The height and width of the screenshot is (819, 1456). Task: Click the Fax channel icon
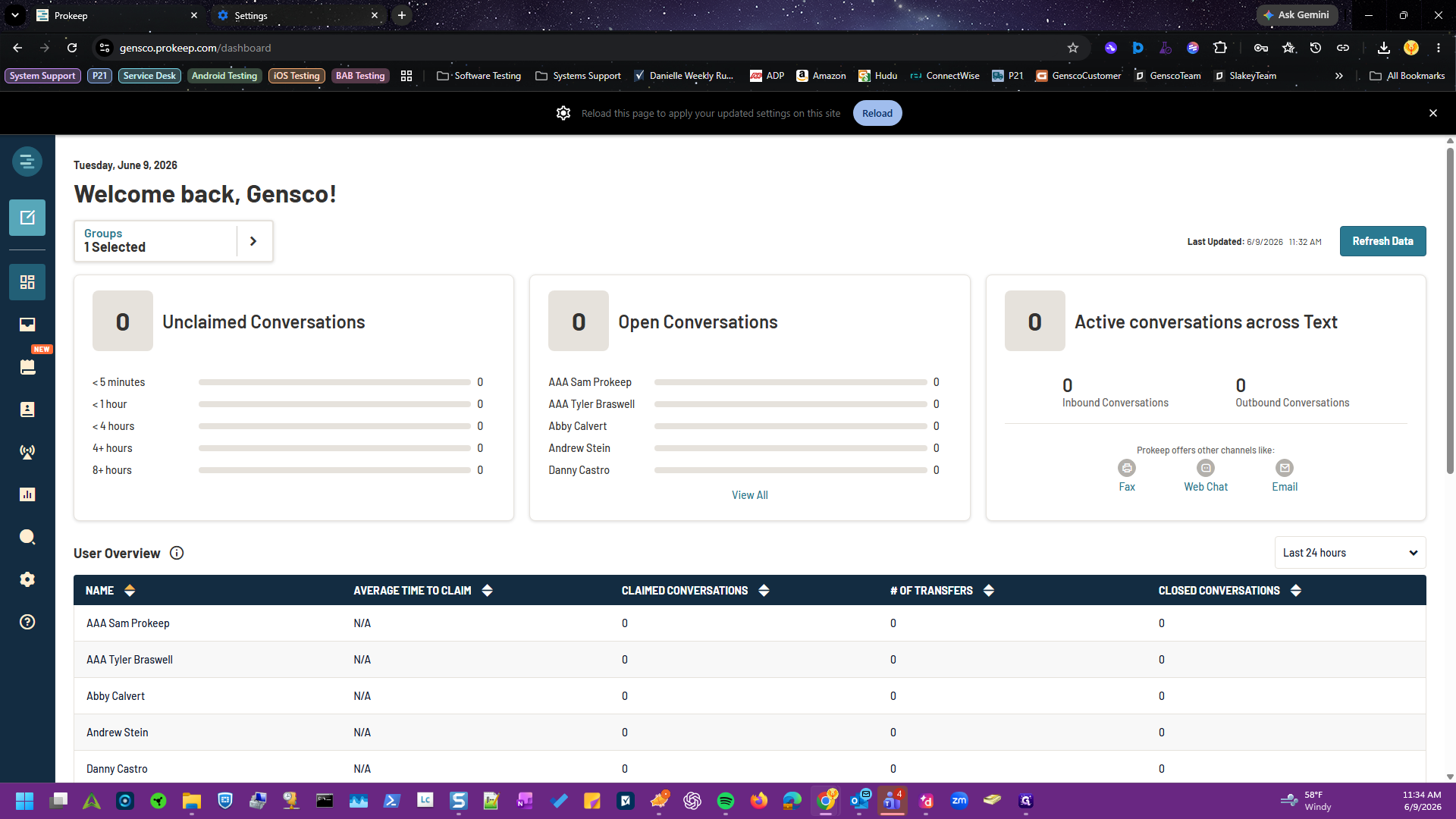point(1127,468)
